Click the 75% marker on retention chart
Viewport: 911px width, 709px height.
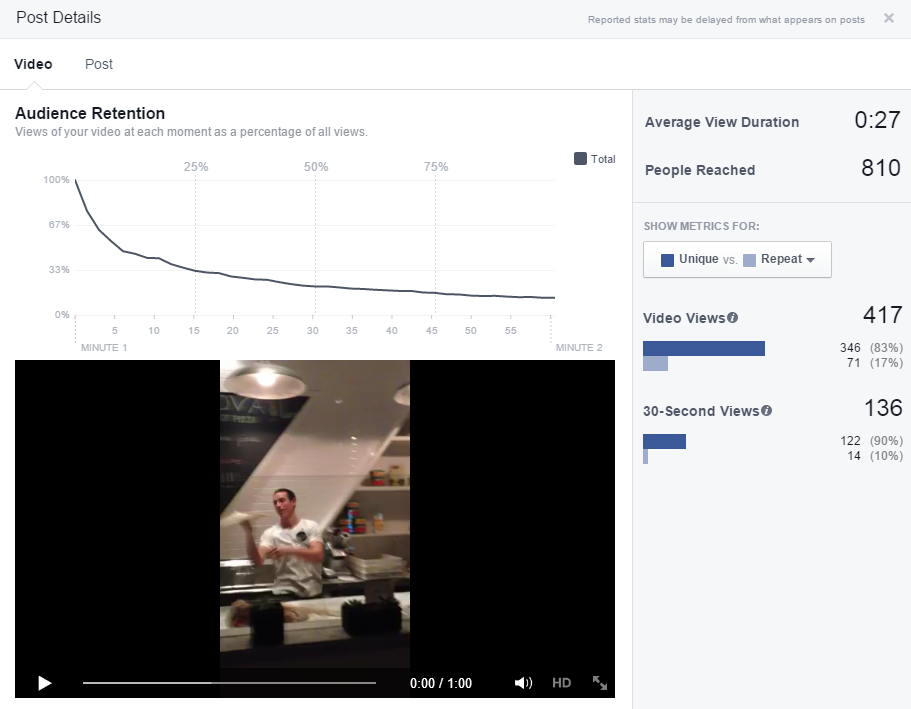[436, 167]
